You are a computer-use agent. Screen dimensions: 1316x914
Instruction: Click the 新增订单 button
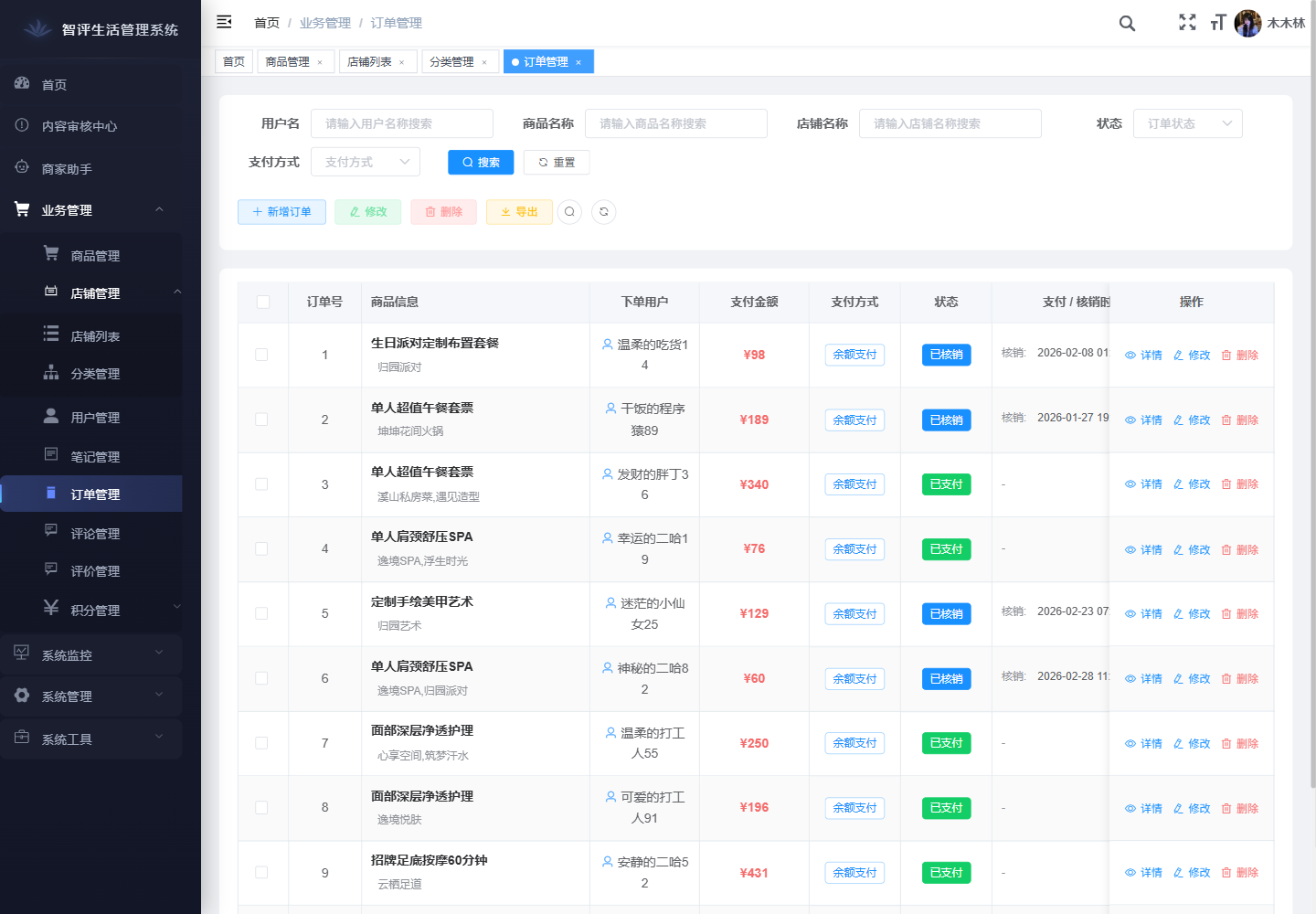pos(281,211)
